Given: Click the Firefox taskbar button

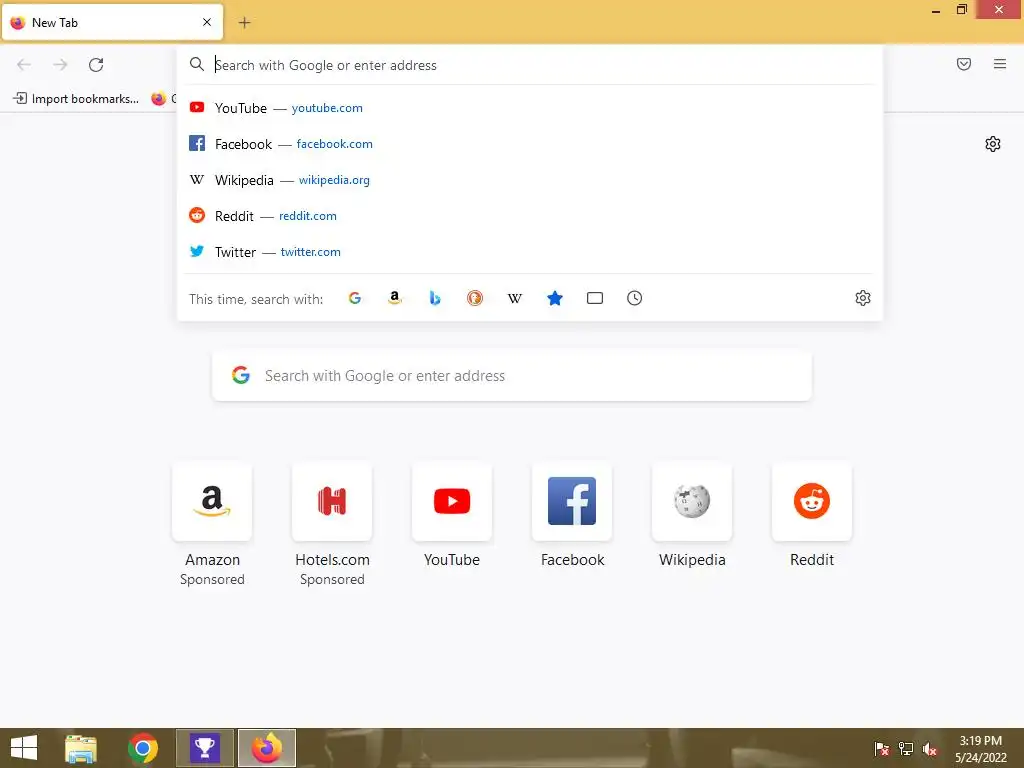Looking at the screenshot, I should coord(266,748).
